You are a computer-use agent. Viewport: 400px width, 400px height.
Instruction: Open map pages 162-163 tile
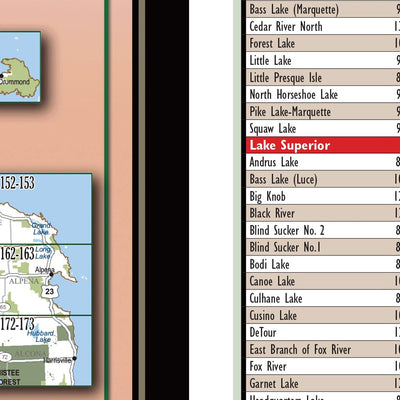click(x=46, y=280)
